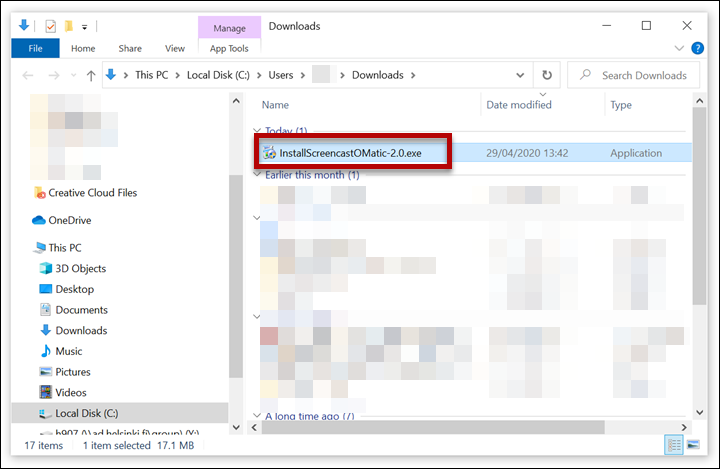Expand the chevron after Downloads in path
This screenshot has height=469, width=720.
tap(413, 75)
